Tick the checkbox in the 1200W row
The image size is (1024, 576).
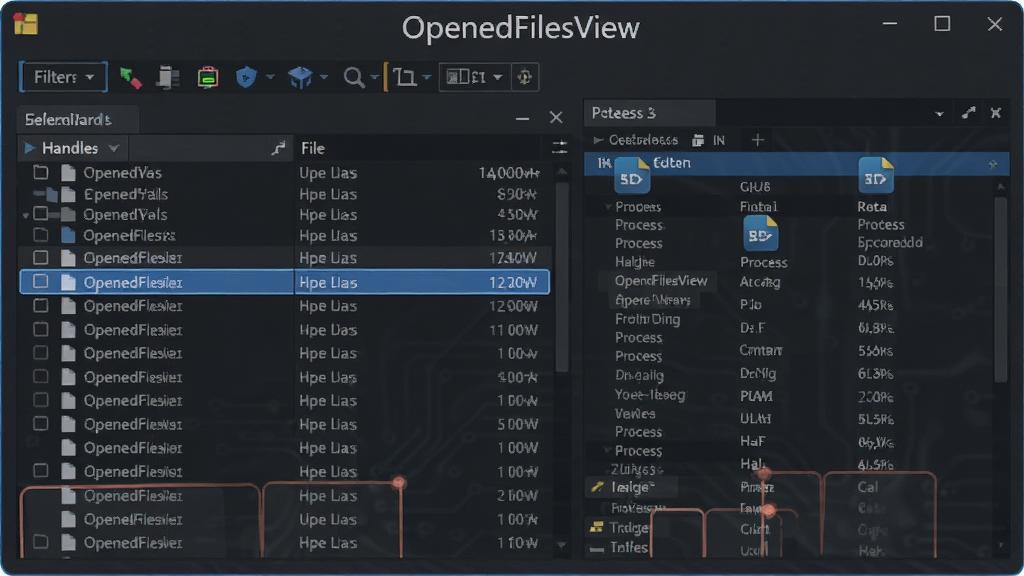40,305
